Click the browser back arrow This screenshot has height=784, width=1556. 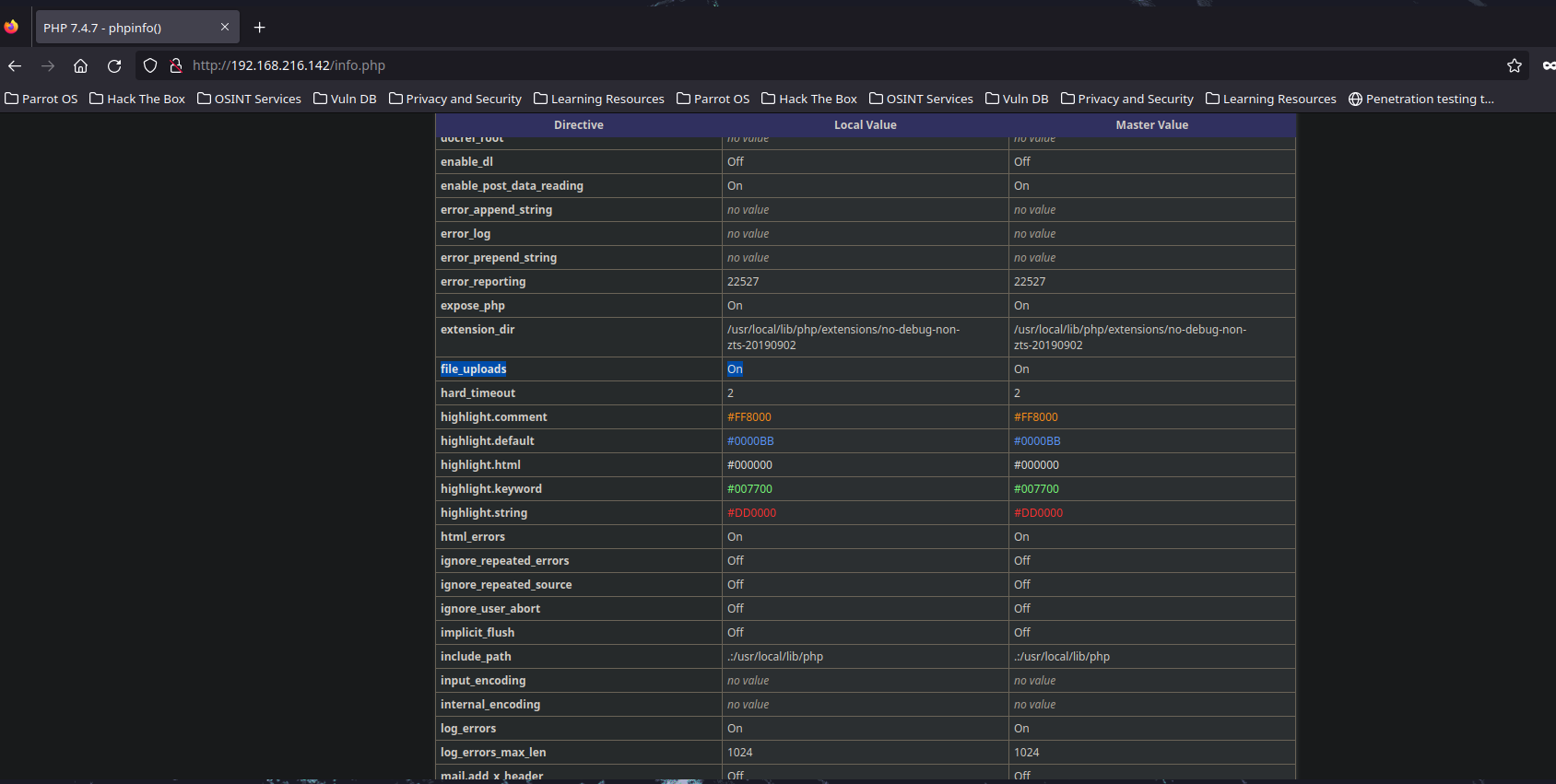15,65
